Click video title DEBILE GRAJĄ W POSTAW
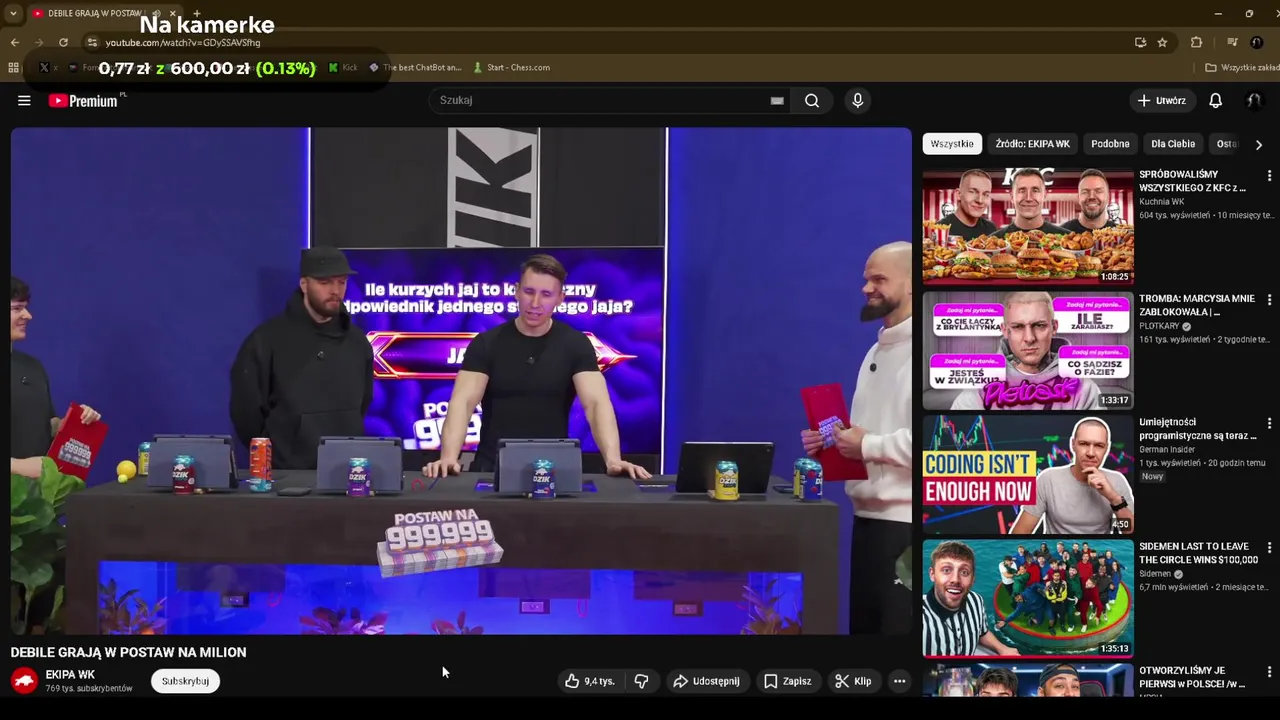The height and width of the screenshot is (720, 1280). click(128, 652)
